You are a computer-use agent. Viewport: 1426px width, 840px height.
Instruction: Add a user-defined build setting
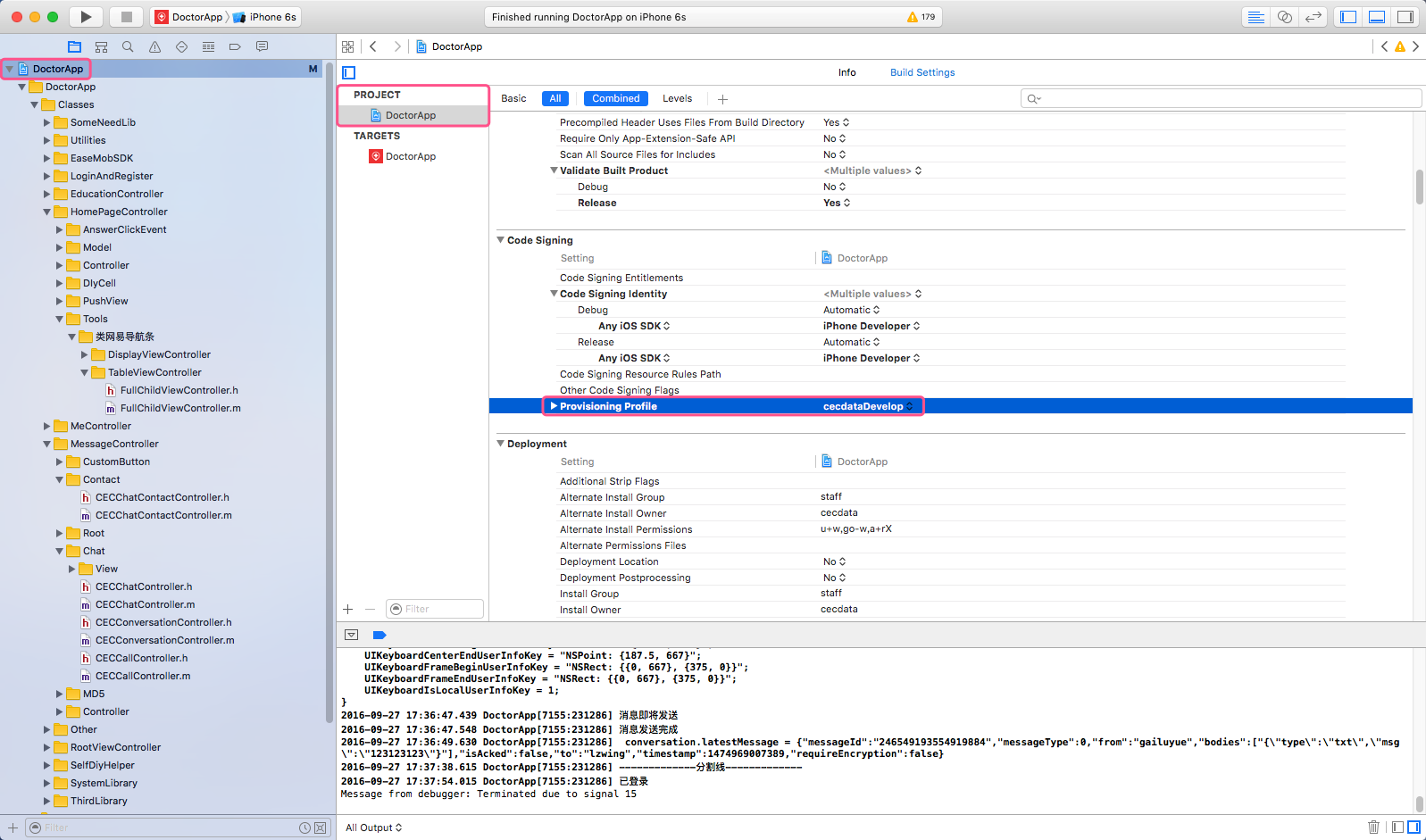722,99
